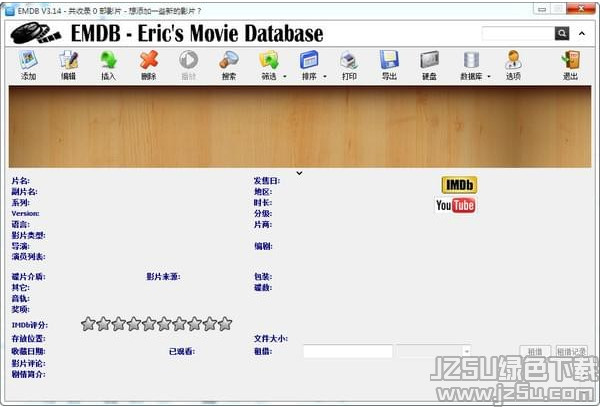This screenshot has width=600, height=407.
Task: Click the header search text field
Action: (518, 33)
